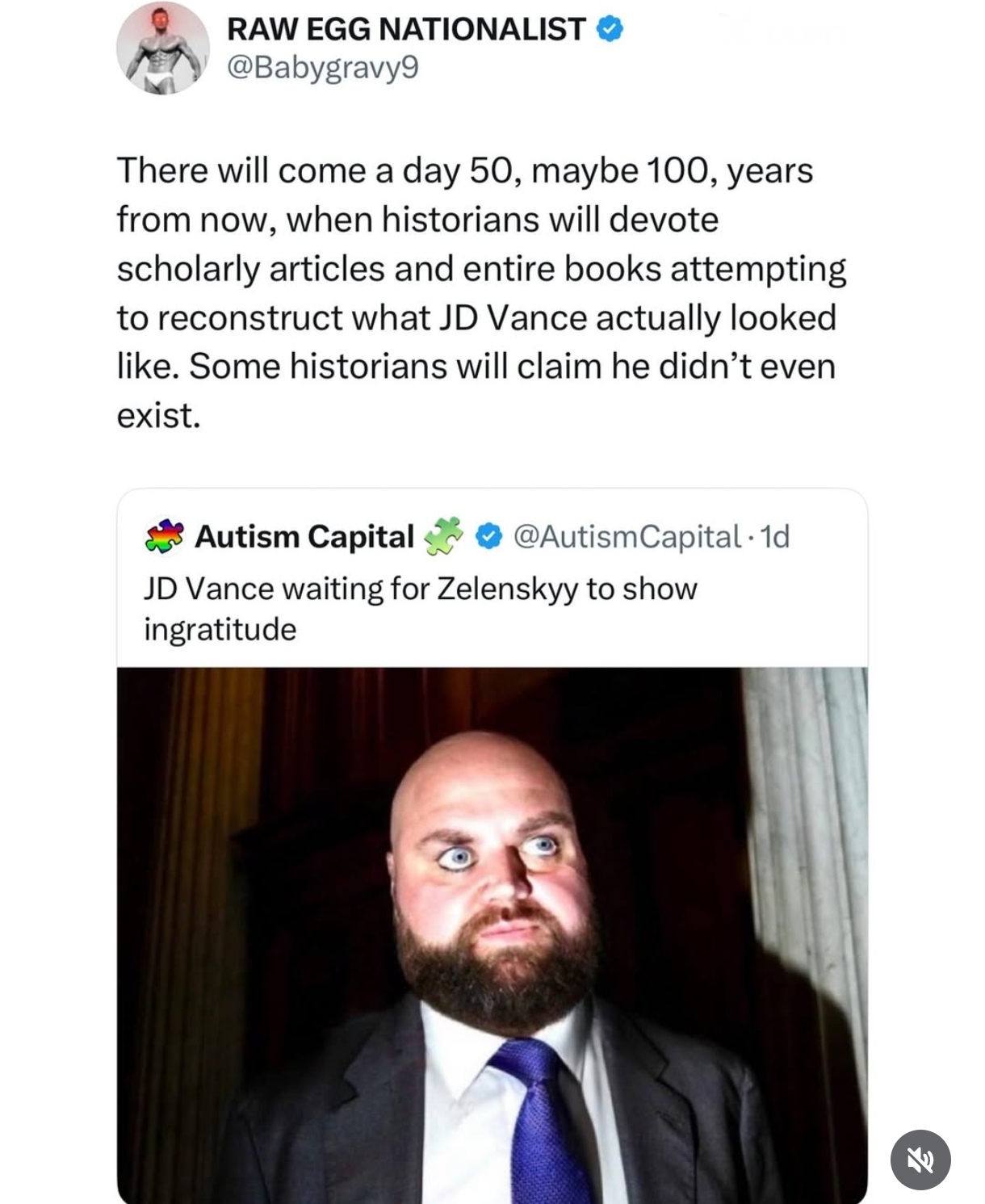Open the RAW EGG NATIONALIST display name
This screenshot has height=1204, width=985.
coord(405,30)
